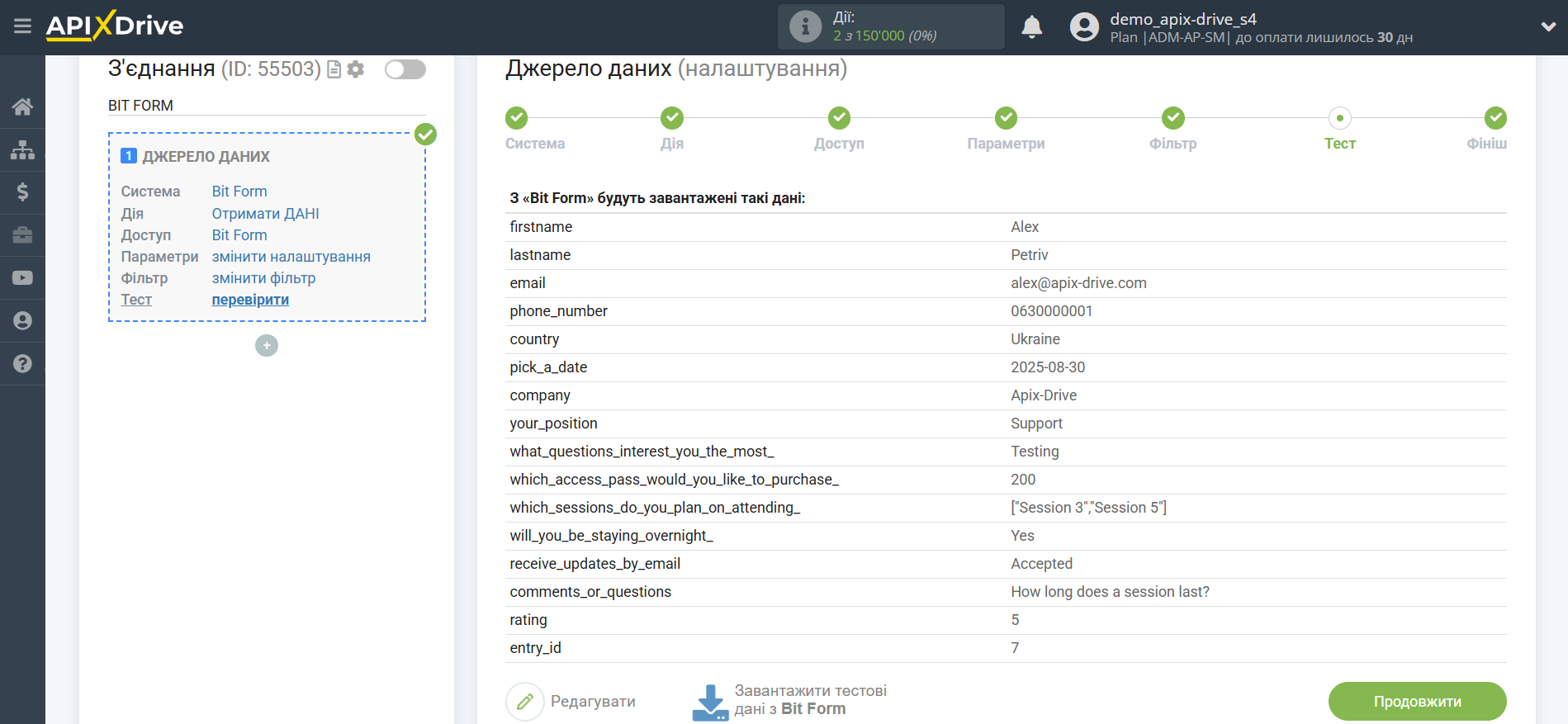
Task: Select the firstname value Alex
Action: (1025, 227)
